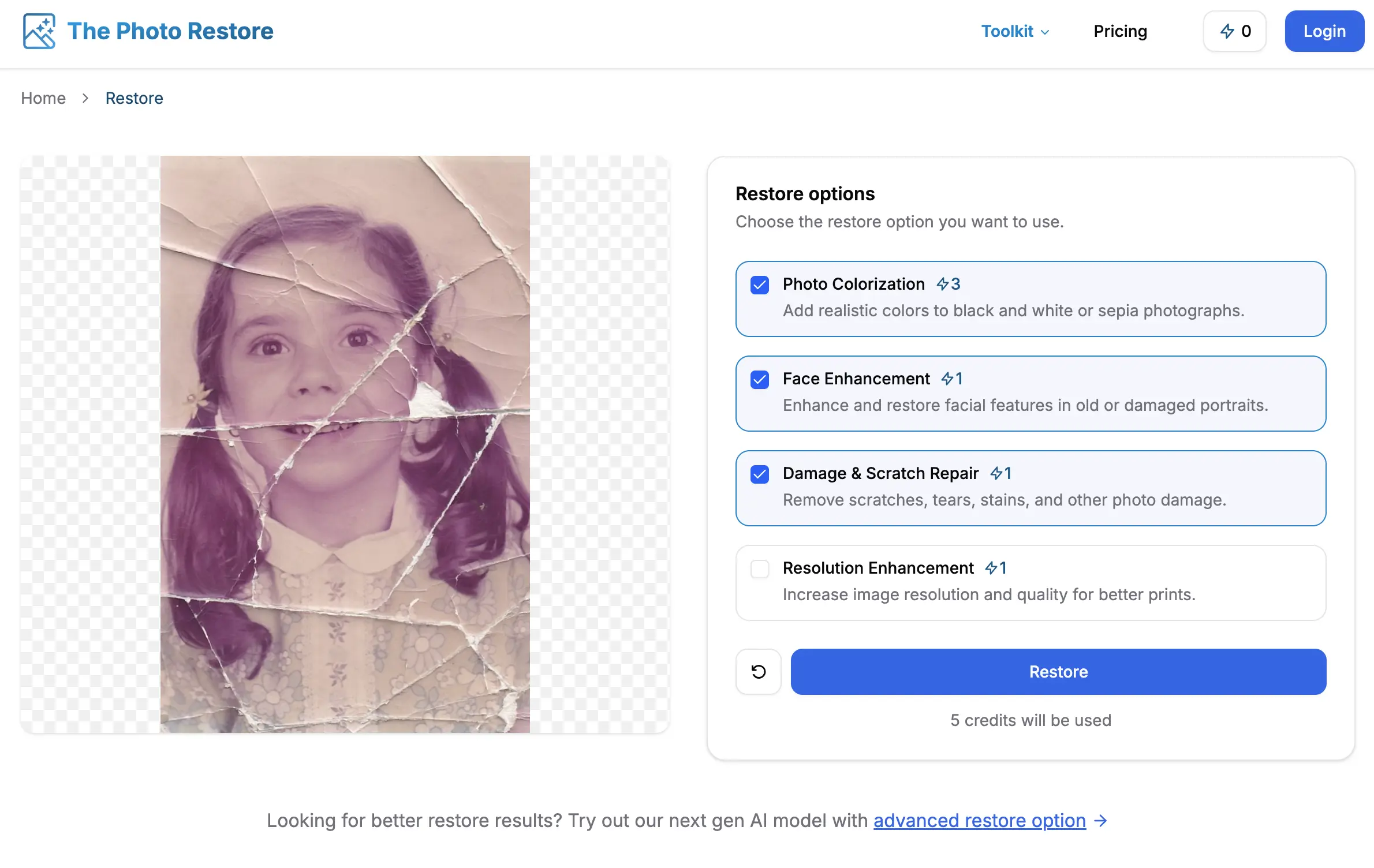Uncheck Damage & Scratch Repair checkbox
This screenshot has height=868, width=1374.
(x=760, y=474)
